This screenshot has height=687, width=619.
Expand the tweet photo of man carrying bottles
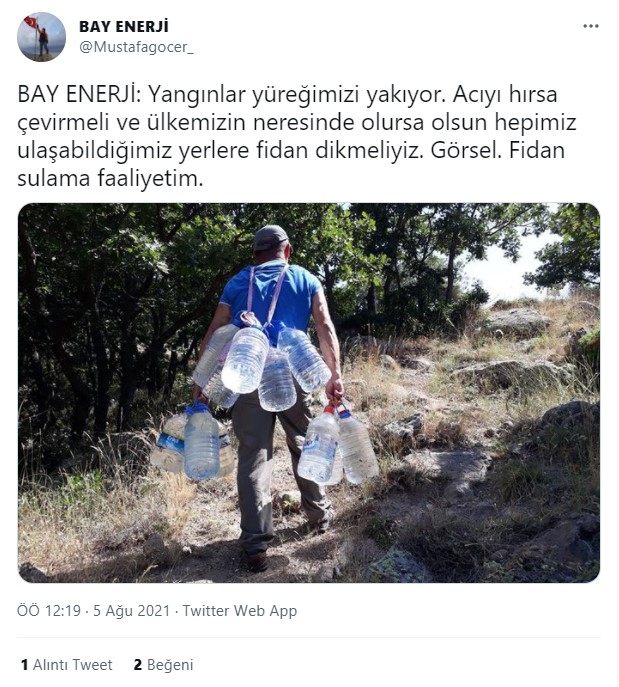tap(309, 393)
